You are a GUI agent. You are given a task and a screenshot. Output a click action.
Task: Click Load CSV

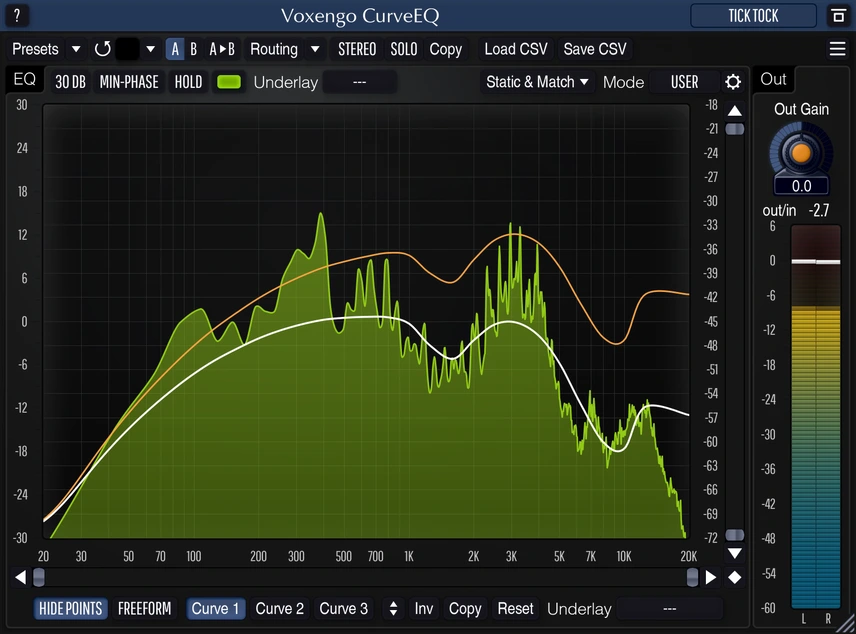[516, 49]
